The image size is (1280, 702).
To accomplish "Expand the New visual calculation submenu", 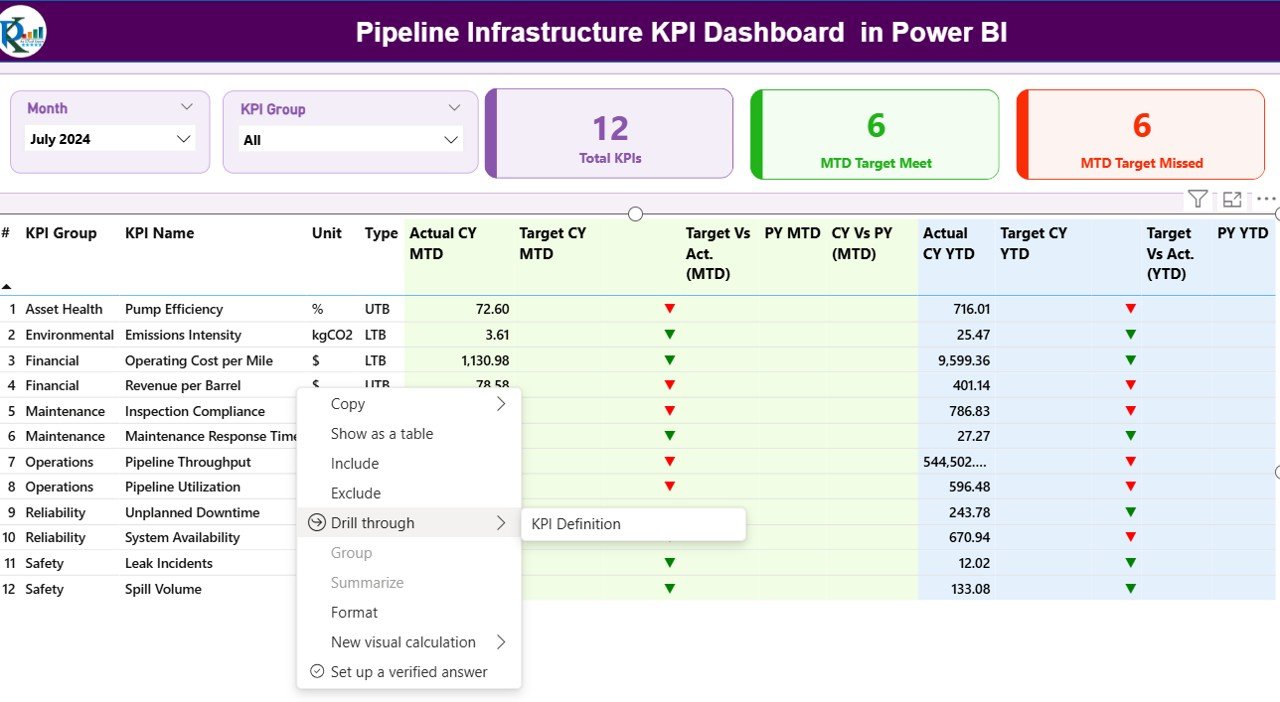I will [501, 642].
